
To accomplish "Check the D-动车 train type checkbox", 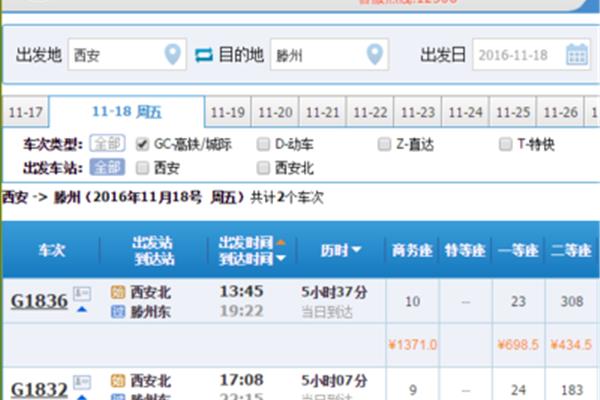I will [263, 144].
